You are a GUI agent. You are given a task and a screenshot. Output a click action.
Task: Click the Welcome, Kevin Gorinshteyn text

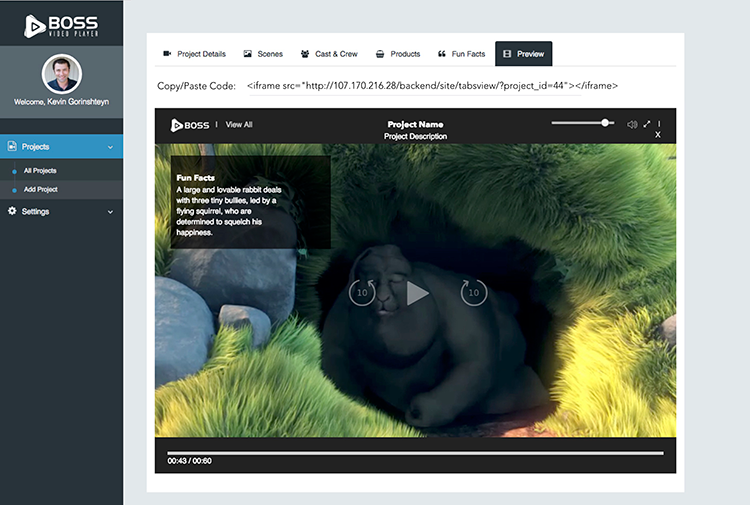click(61, 102)
